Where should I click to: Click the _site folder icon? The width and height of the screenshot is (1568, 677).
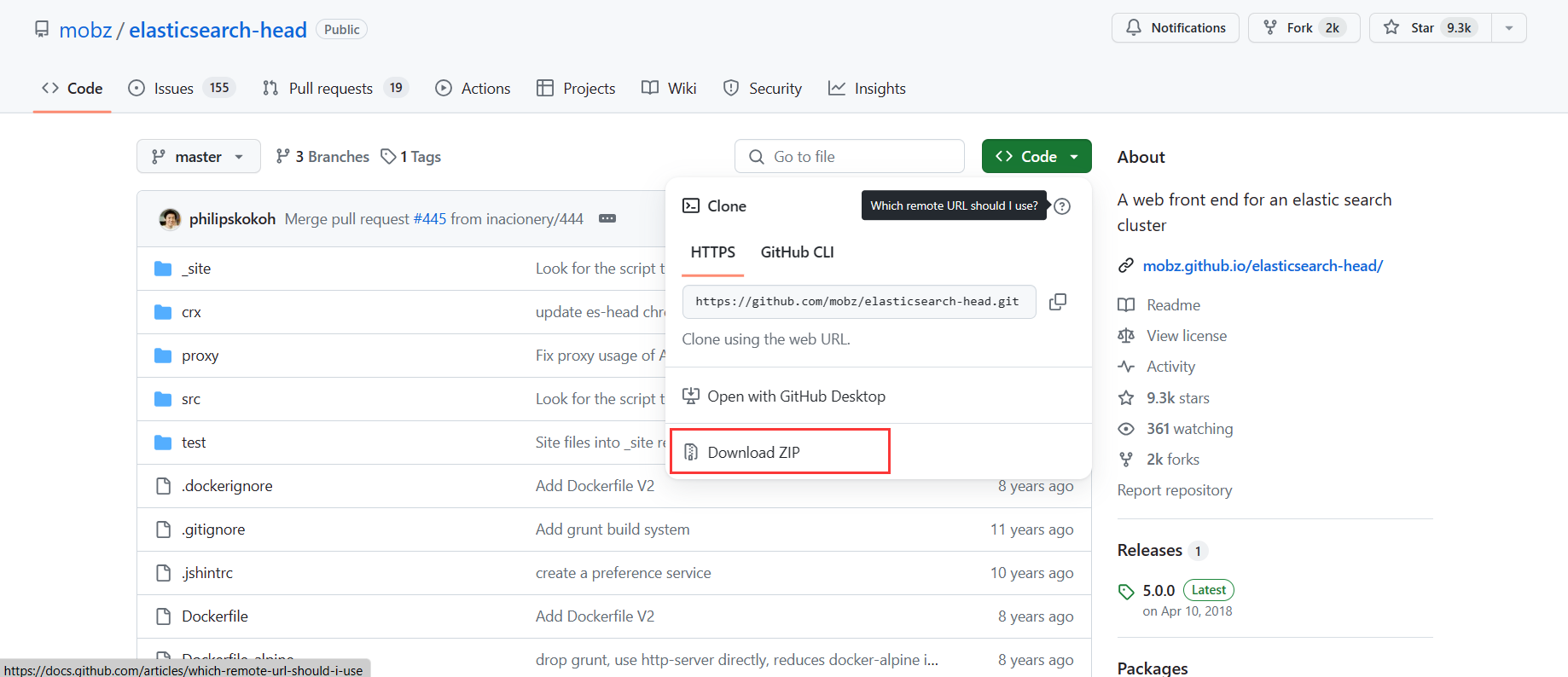coord(163,269)
